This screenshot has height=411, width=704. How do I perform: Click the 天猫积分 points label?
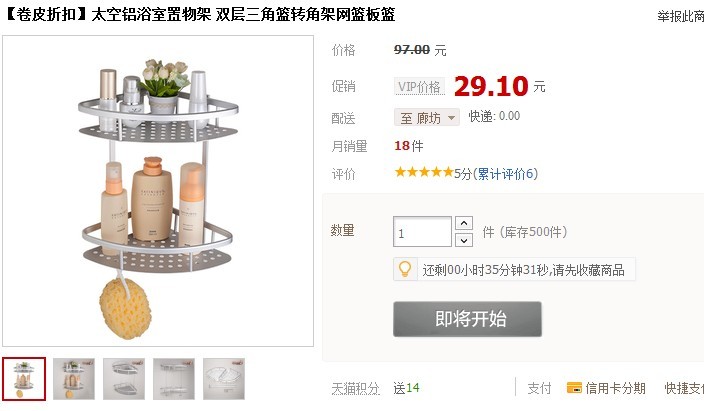pyautogui.click(x=356, y=389)
